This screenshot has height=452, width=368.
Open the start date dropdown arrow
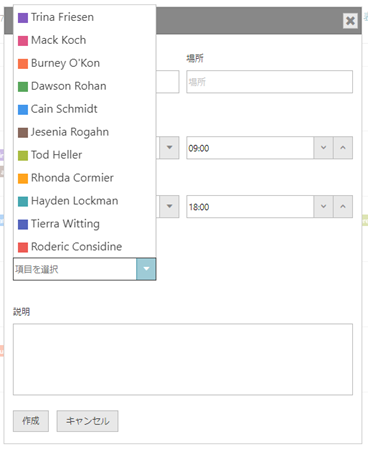169,148
